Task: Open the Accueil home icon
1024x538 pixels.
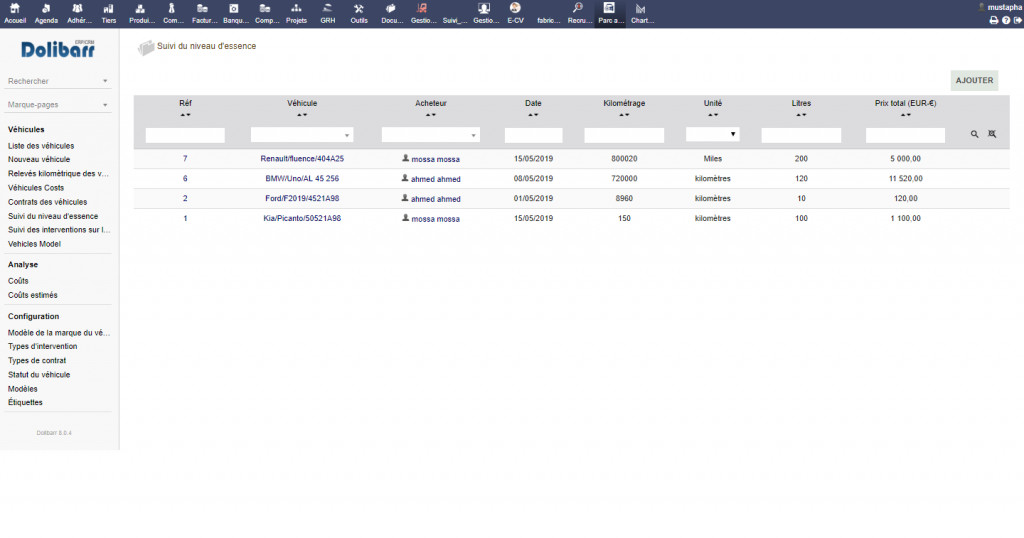Action: [15, 12]
